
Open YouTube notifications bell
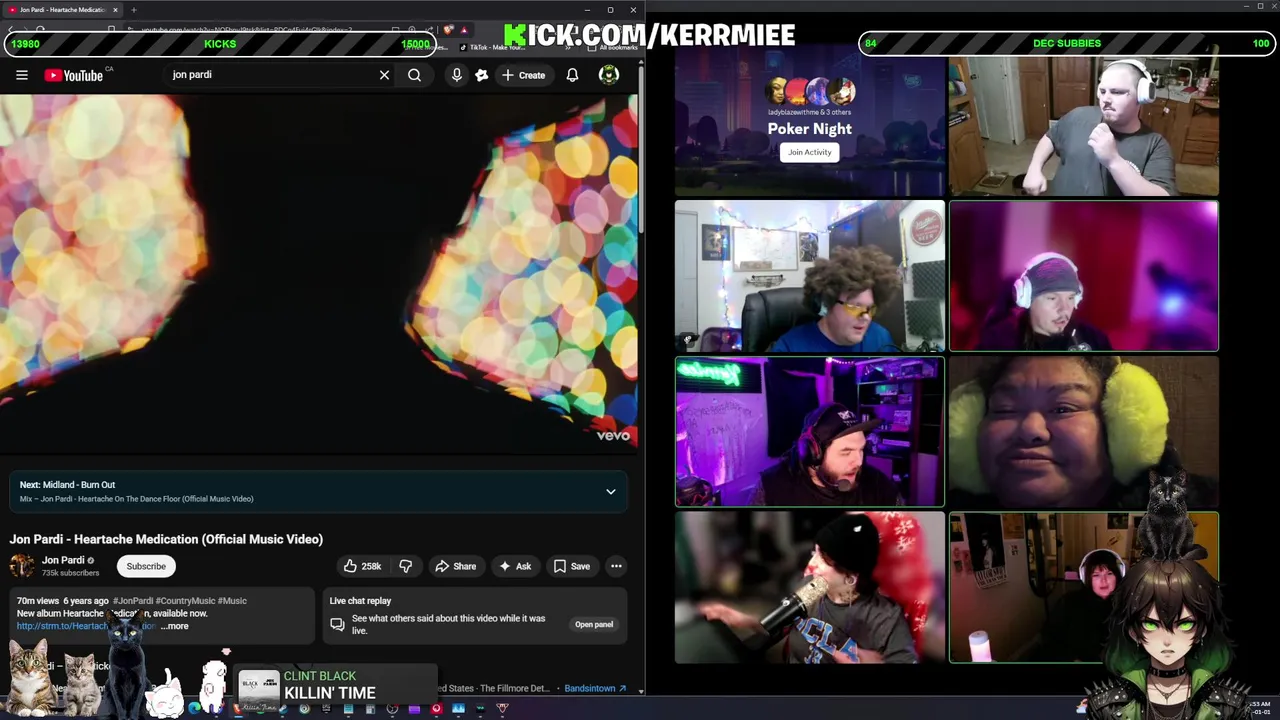tap(572, 75)
